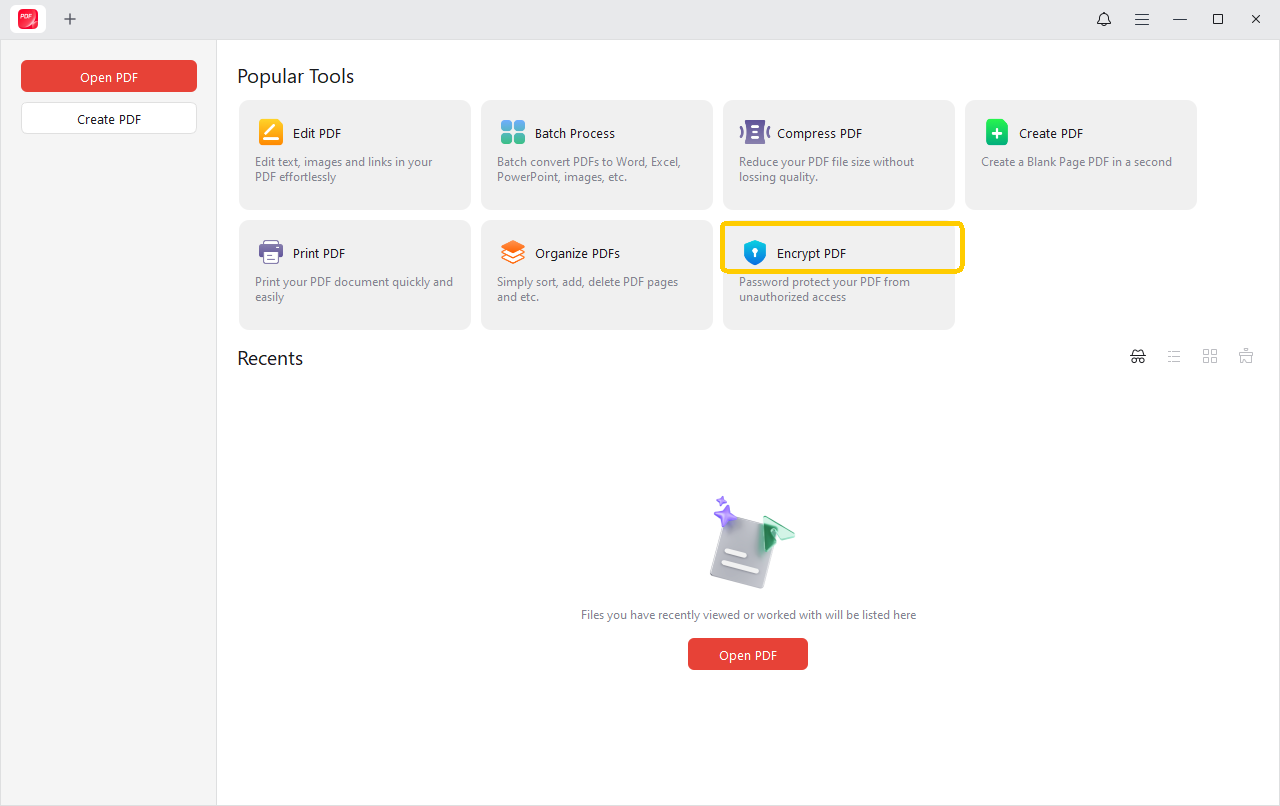Click the Edit PDF pencil icon
The height and width of the screenshot is (806, 1280).
270,133
